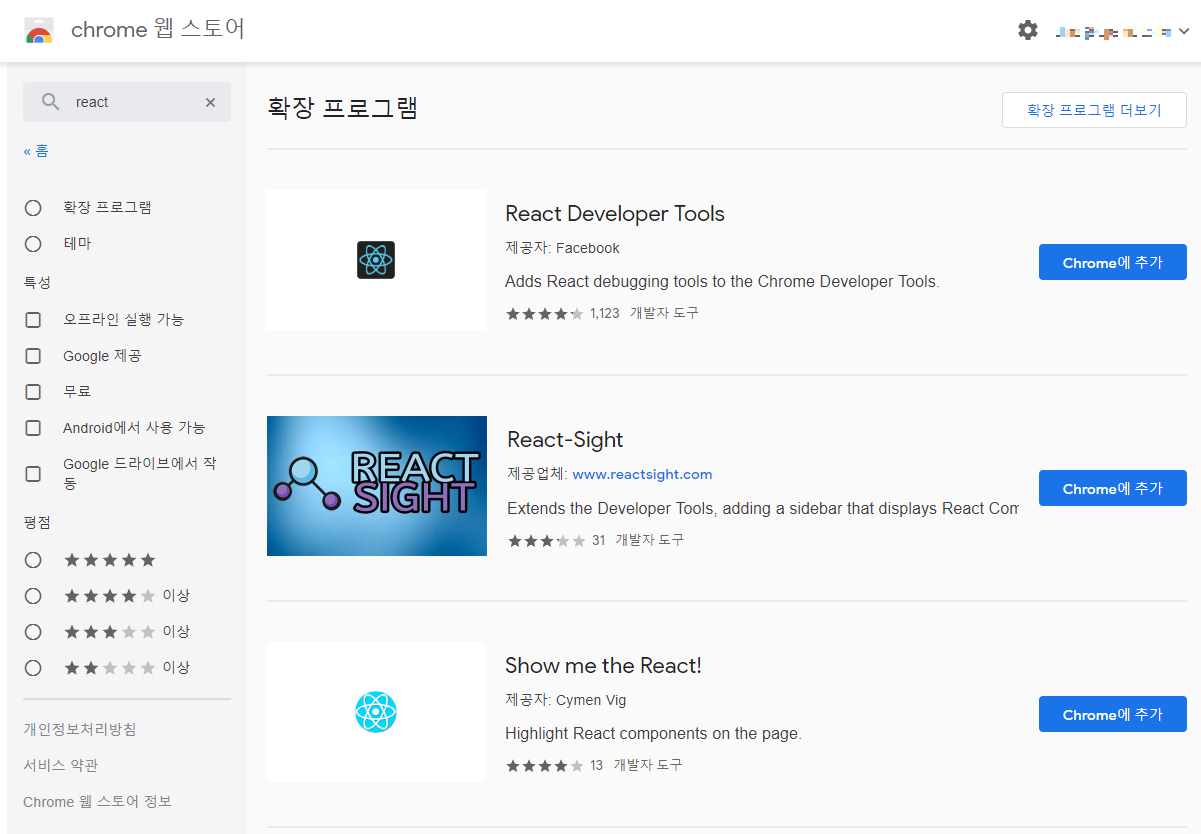The image size is (1201, 834).
Task: Select the 테마 radio filter
Action: point(33,244)
